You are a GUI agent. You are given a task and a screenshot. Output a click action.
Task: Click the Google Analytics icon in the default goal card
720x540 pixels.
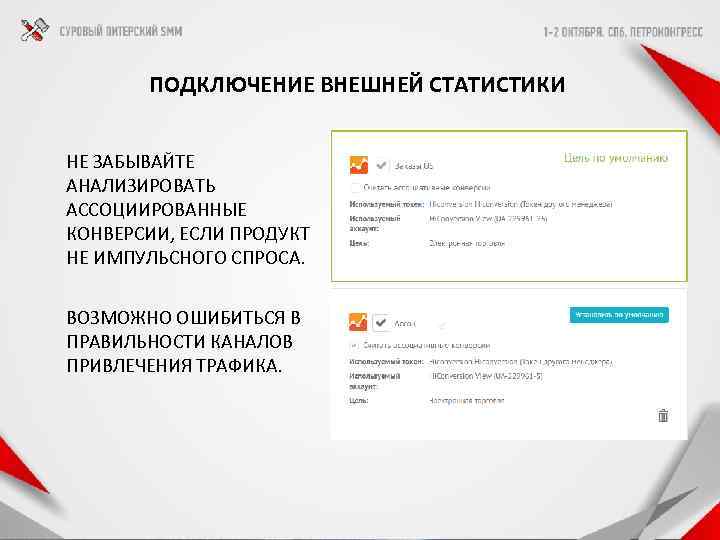(x=359, y=165)
